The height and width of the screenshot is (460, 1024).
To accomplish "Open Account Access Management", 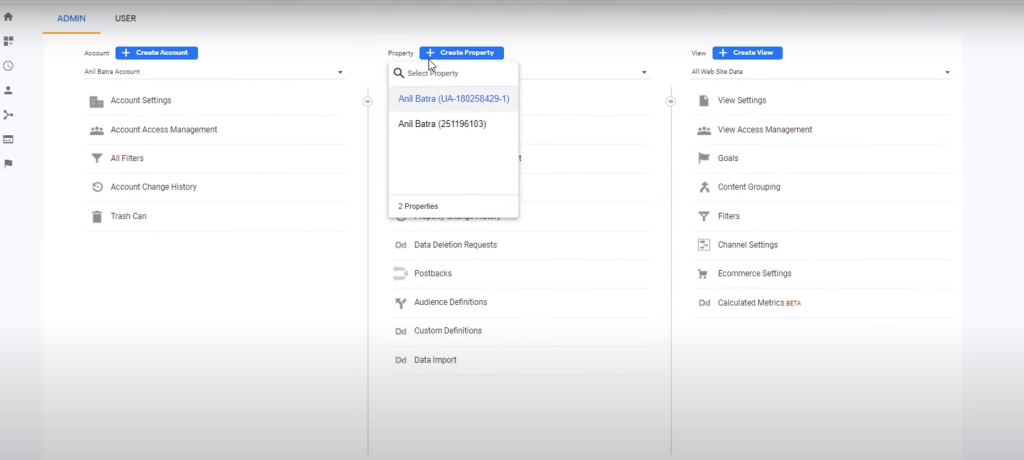I will click(x=163, y=130).
